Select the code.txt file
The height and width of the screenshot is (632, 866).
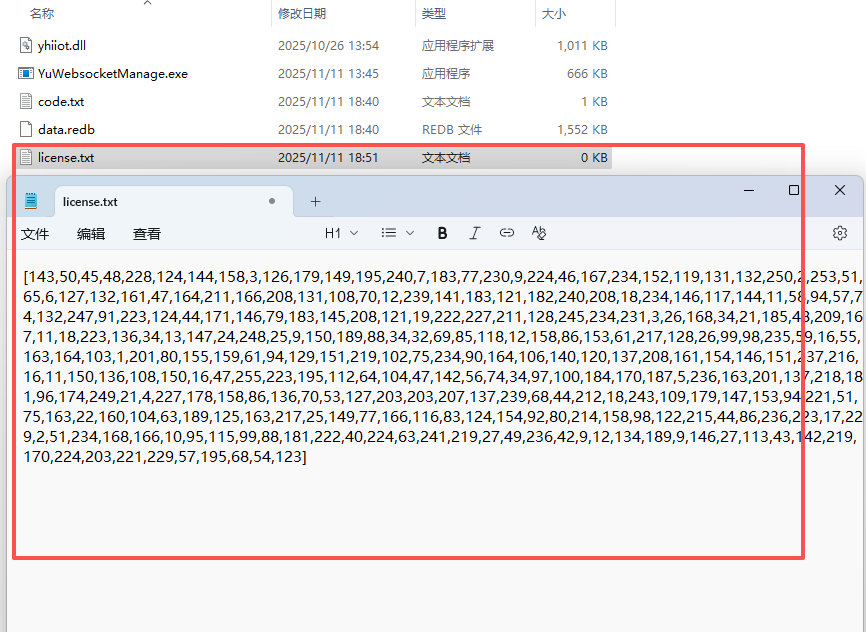click(61, 102)
